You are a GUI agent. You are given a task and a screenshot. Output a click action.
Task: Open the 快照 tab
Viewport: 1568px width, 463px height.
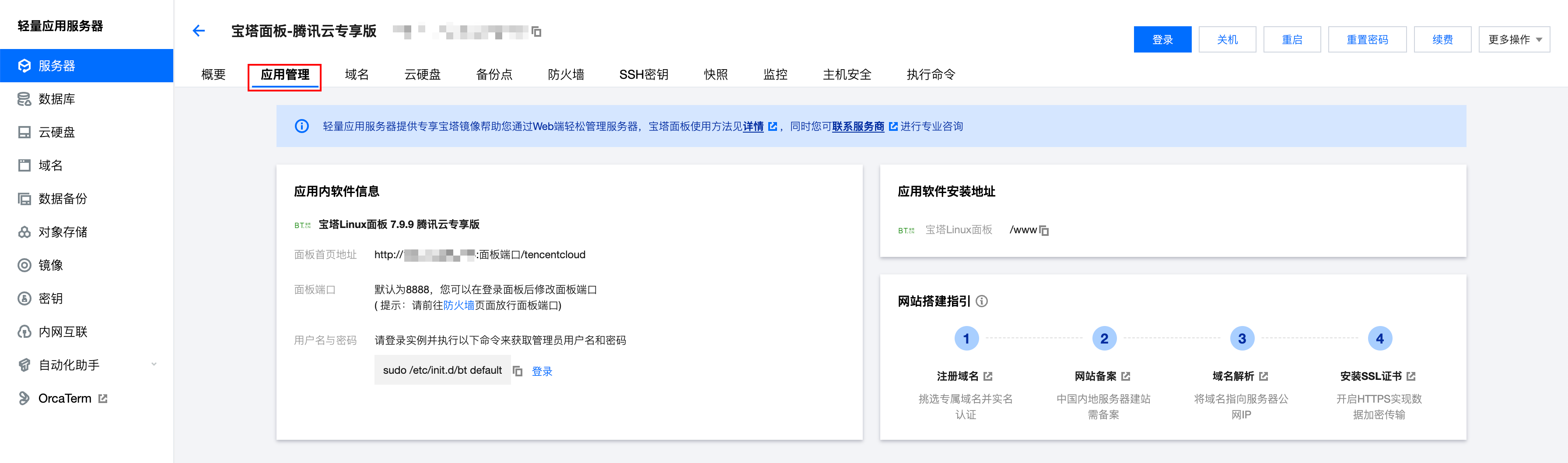pyautogui.click(x=716, y=74)
